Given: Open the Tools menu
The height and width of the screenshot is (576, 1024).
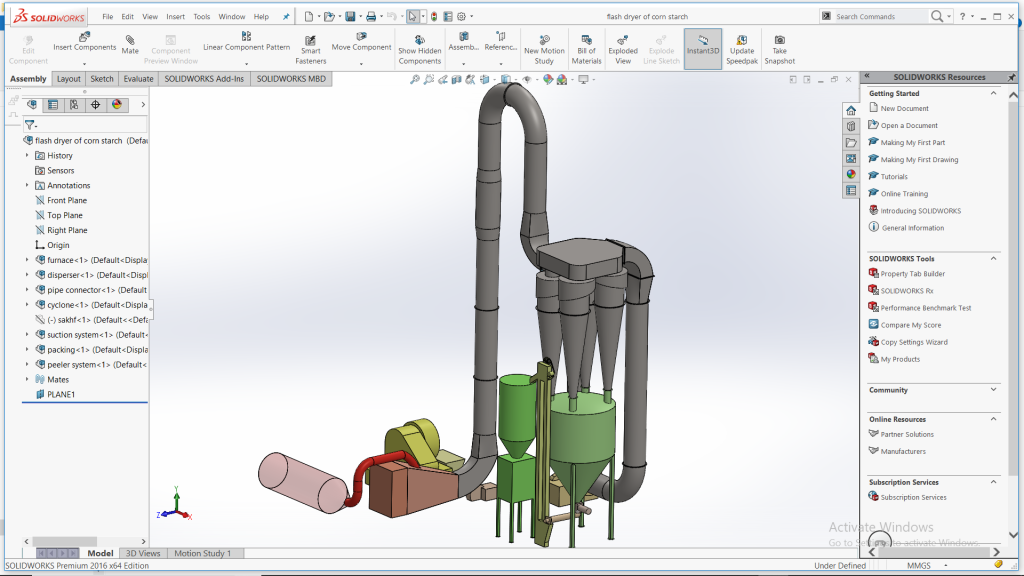Looking at the screenshot, I should coord(202,17).
